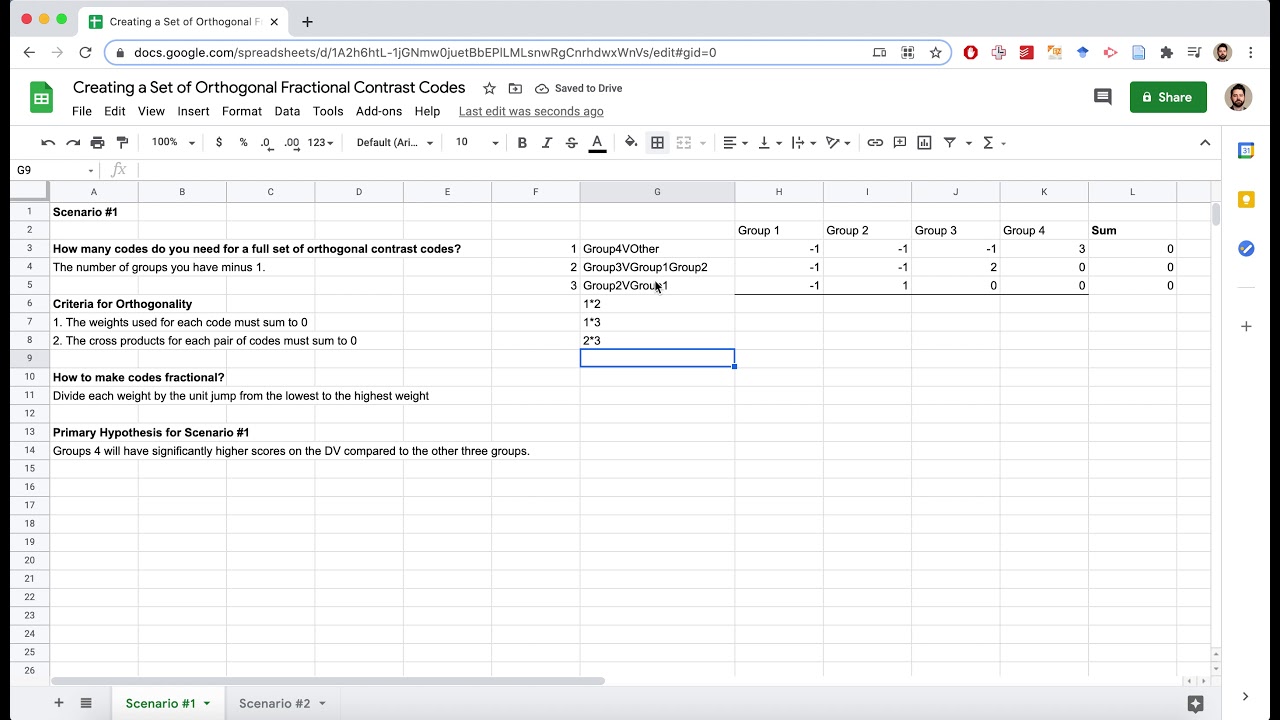Viewport: 1280px width, 720px height.
Task: Decrease decimal places
Action: [266, 143]
